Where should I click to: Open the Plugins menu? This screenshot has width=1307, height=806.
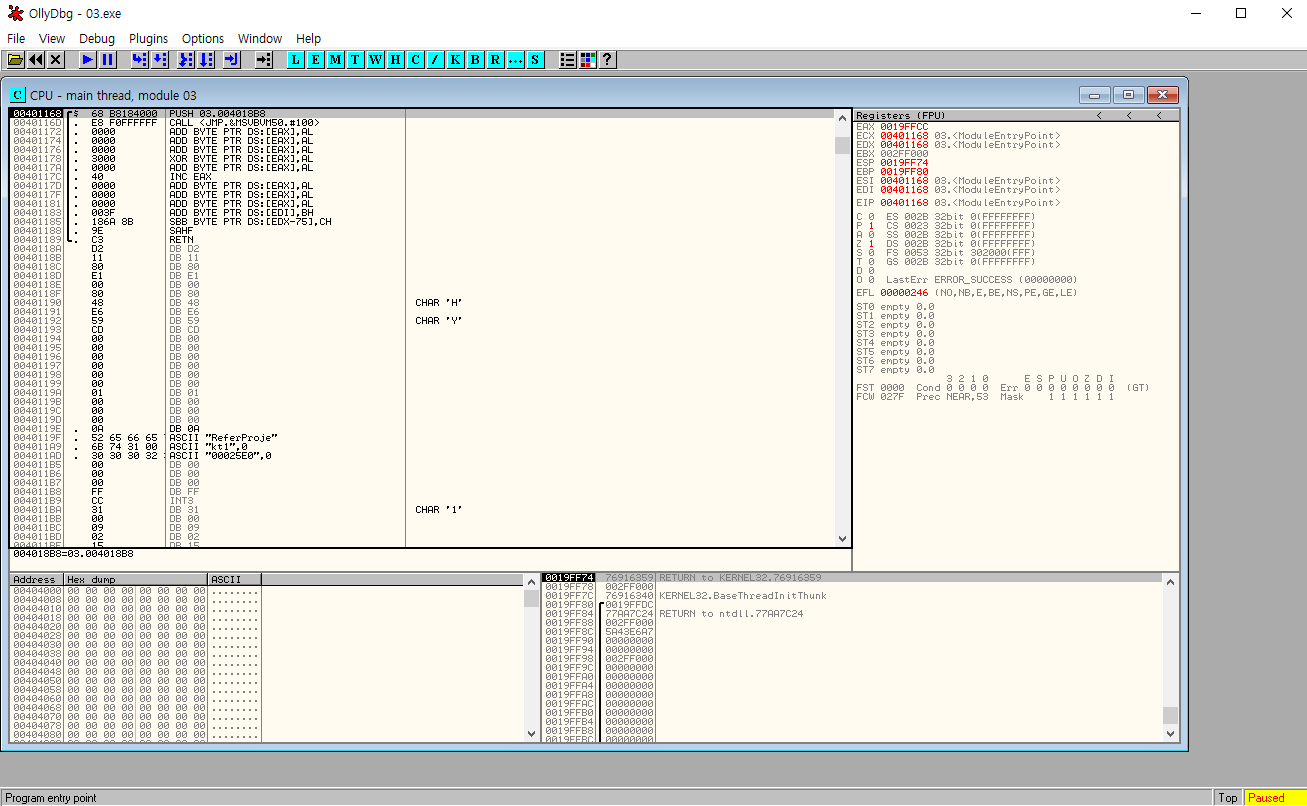(148, 38)
